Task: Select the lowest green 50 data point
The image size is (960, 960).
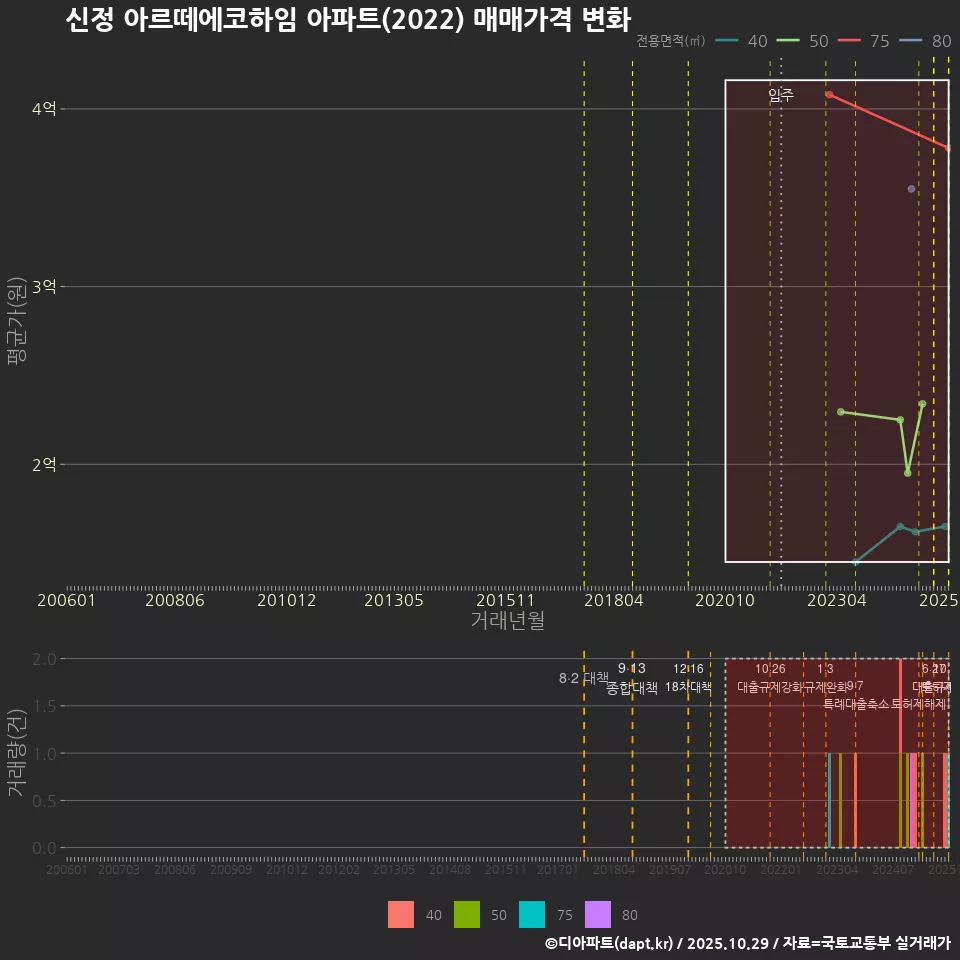Action: pyautogui.click(x=907, y=472)
